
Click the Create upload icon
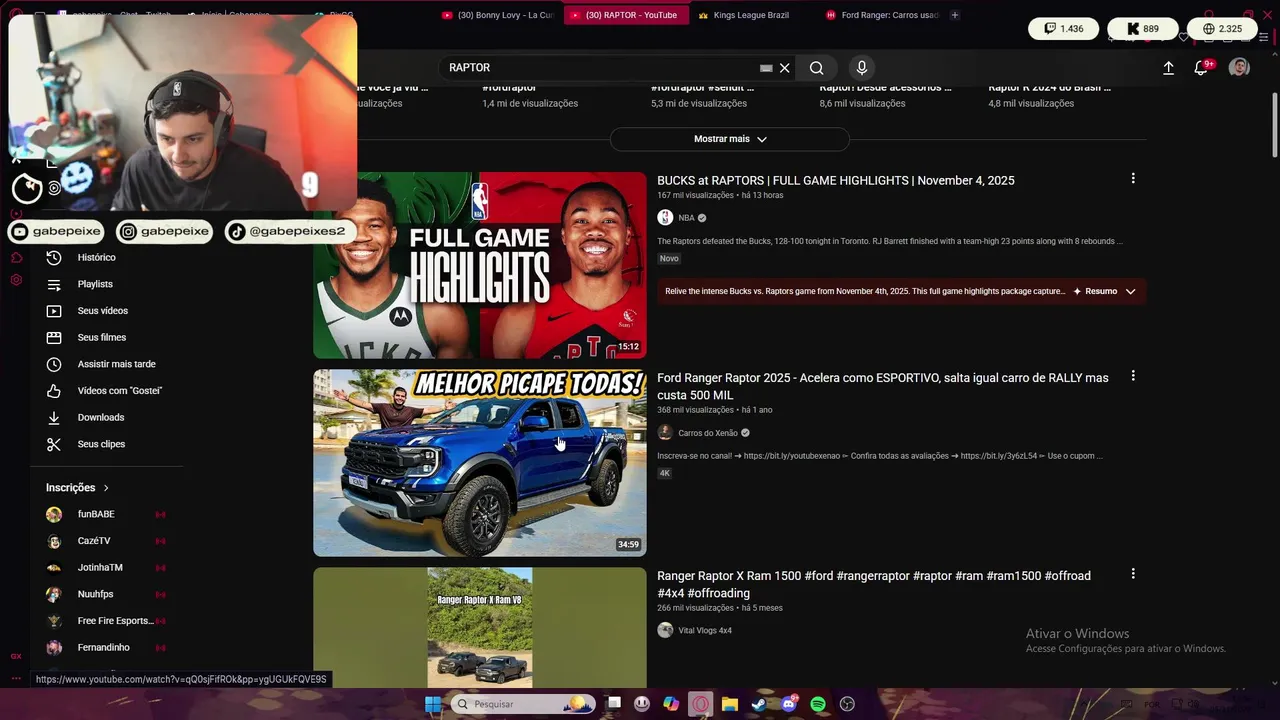(1168, 68)
